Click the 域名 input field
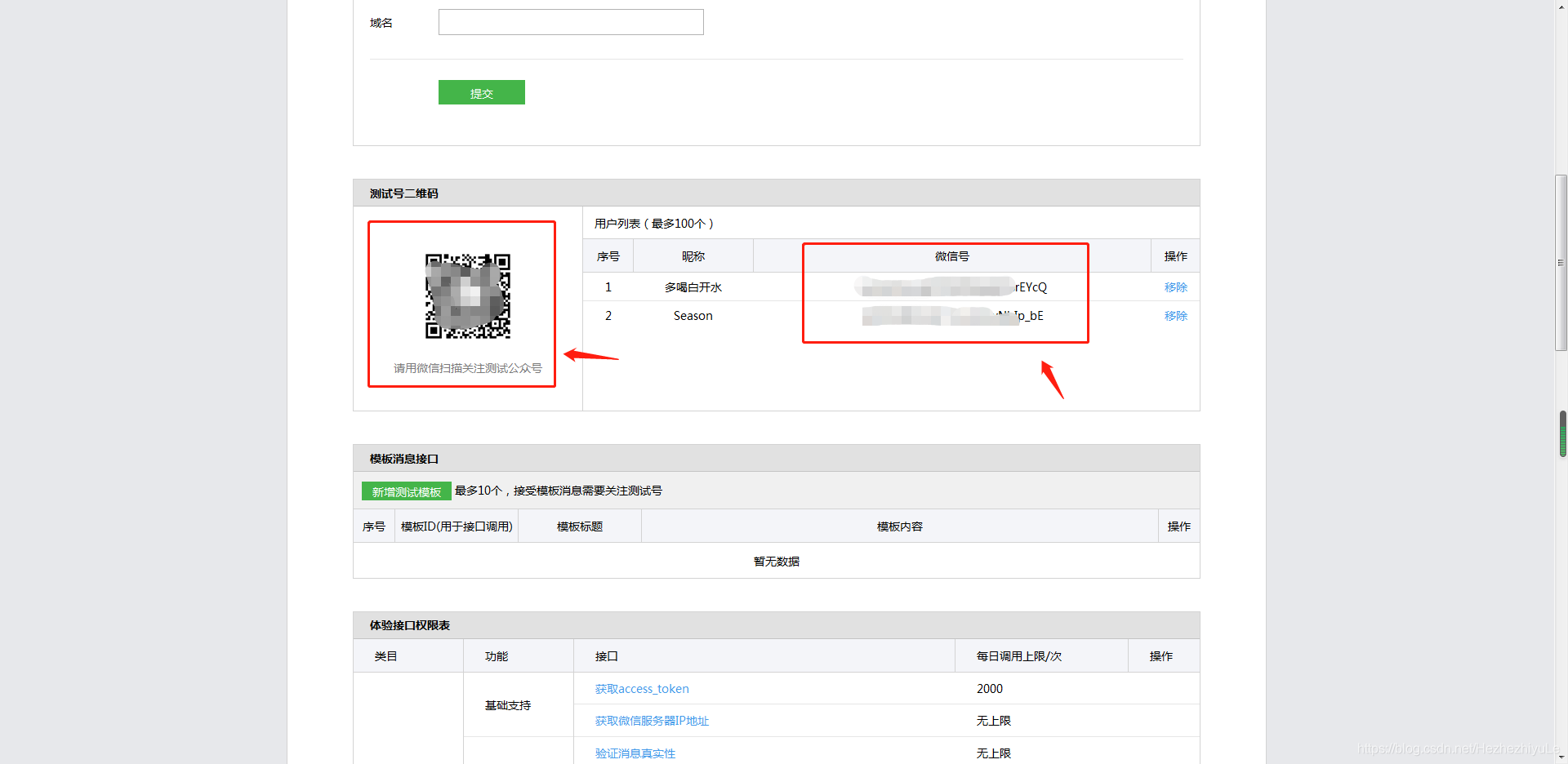Image resolution: width=1568 pixels, height=764 pixels. pyautogui.click(x=571, y=22)
